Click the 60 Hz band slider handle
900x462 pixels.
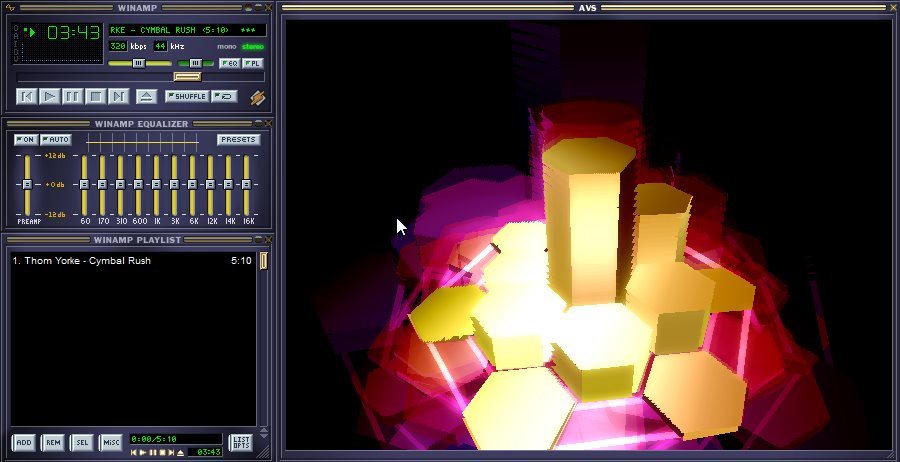pyautogui.click(x=84, y=185)
